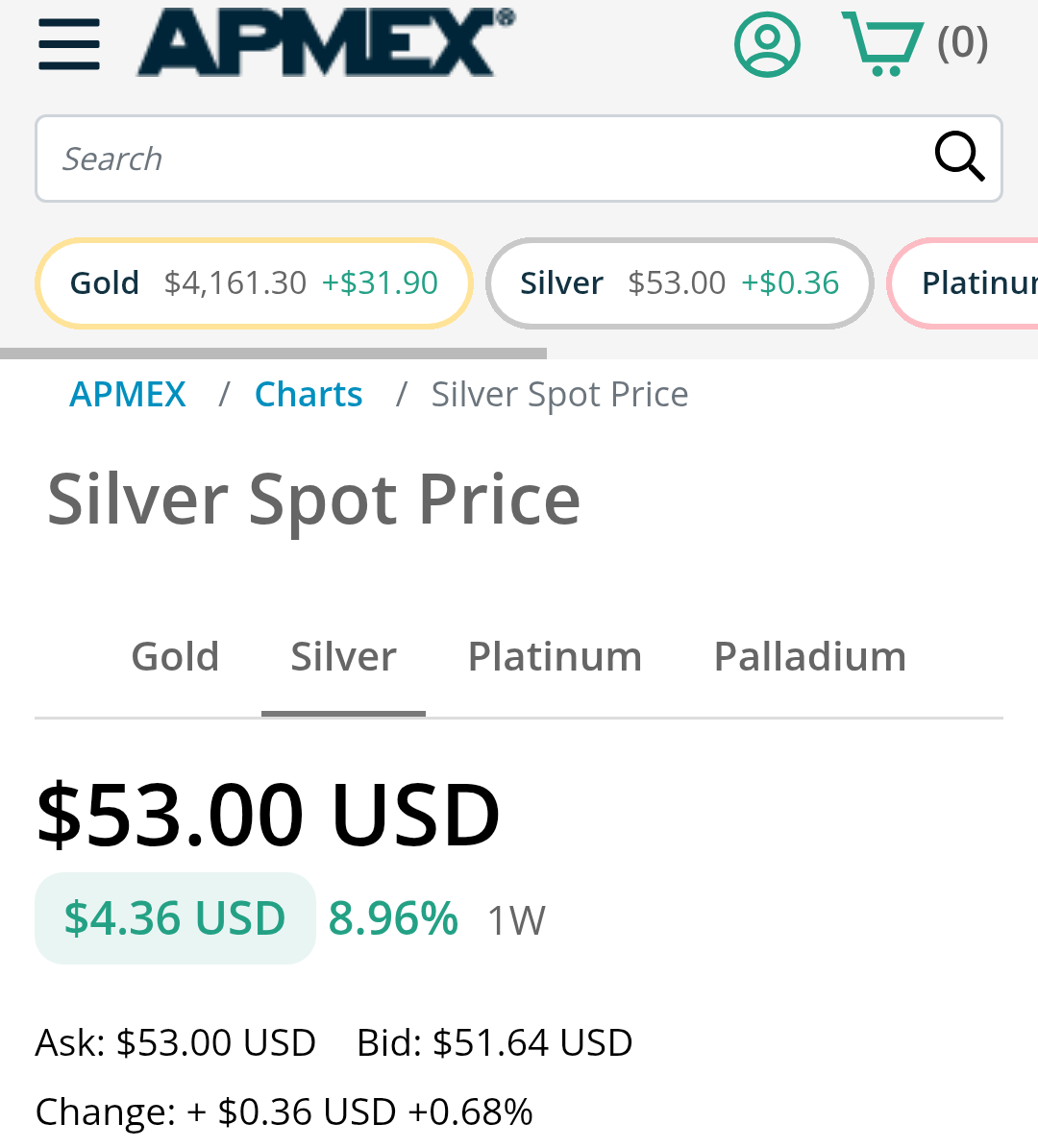Viewport: 1038px width, 1148px height.
Task: Click the horizontal ticker scrollbar
Action: click(x=274, y=354)
